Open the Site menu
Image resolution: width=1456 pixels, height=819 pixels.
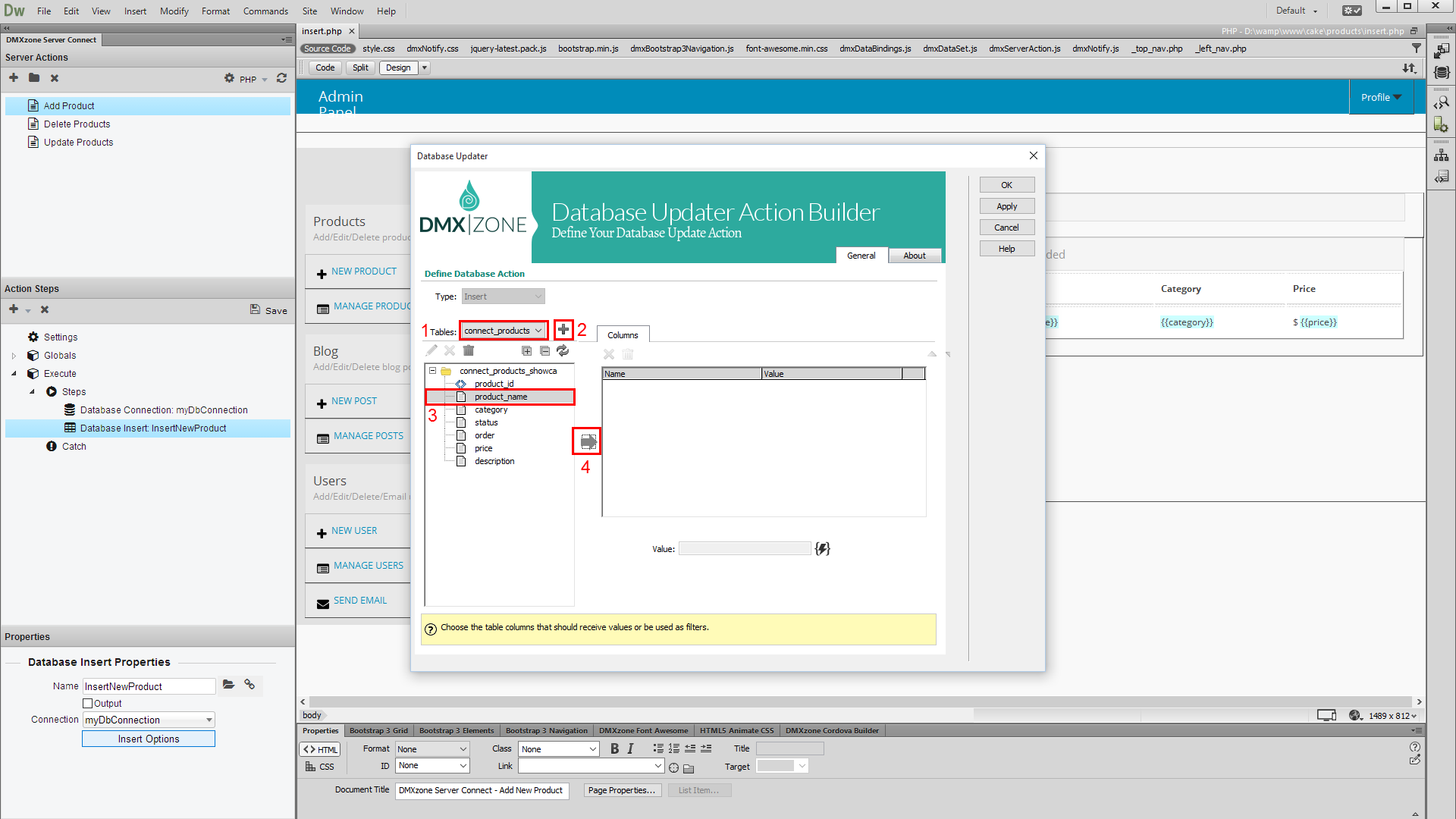[x=309, y=11]
